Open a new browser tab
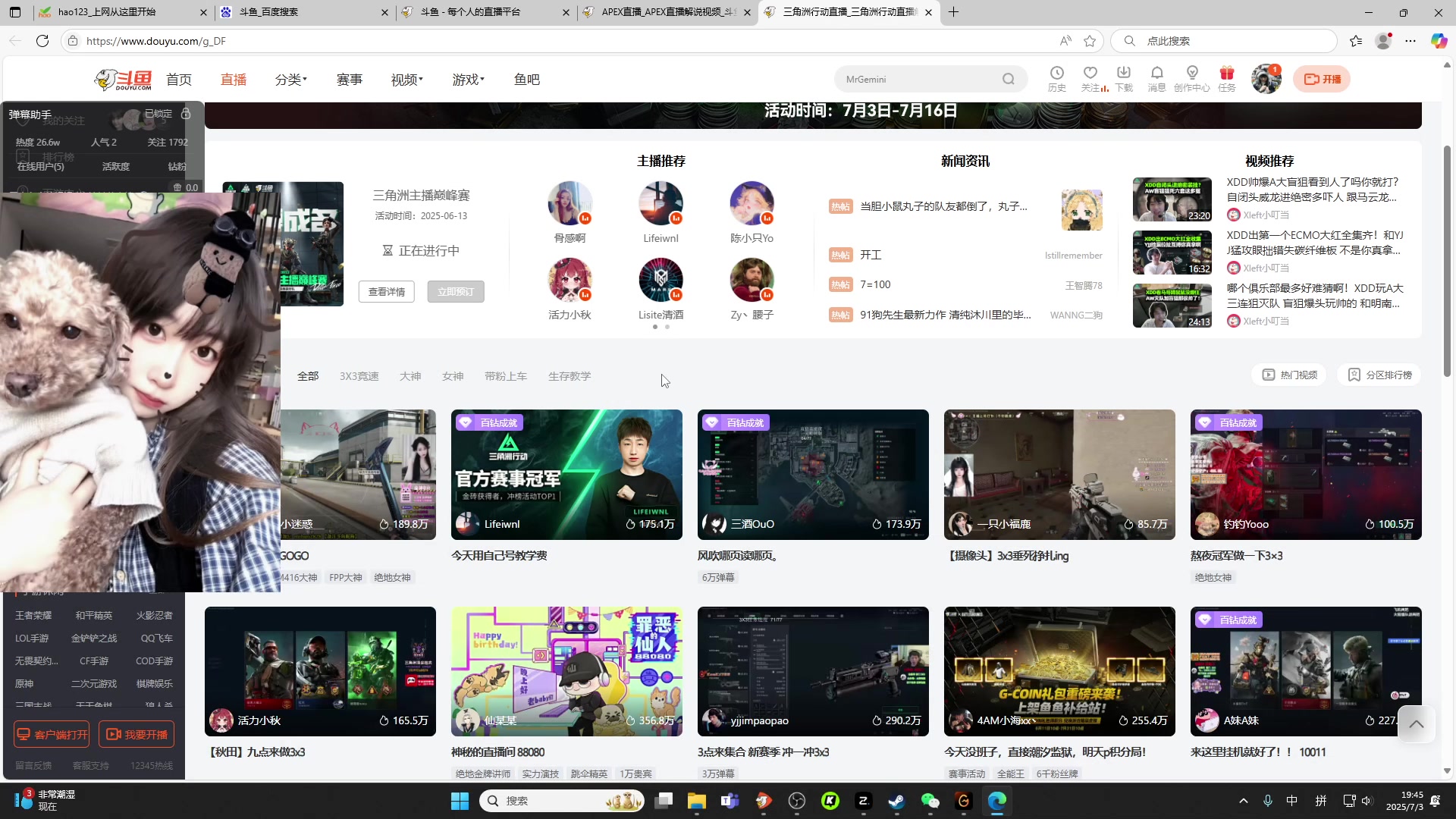The image size is (1456, 819). tap(953, 12)
